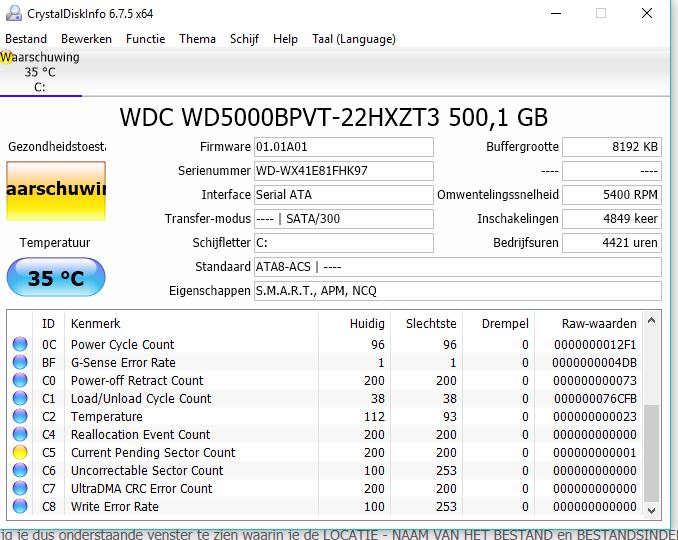Select the G-Sense Error Rate row text
The width and height of the screenshot is (678, 540).
click(123, 362)
